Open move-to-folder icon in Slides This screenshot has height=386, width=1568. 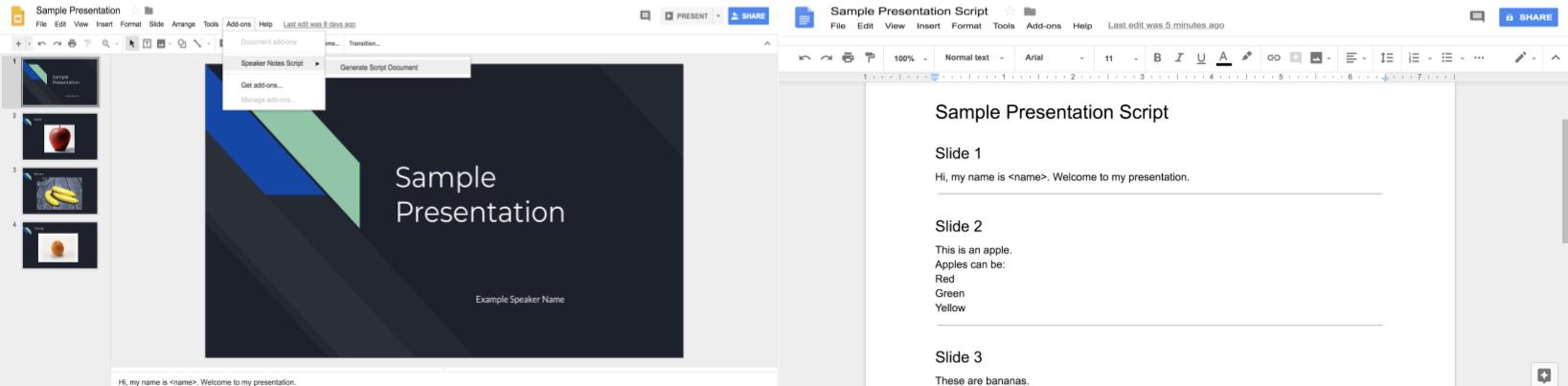[148, 11]
